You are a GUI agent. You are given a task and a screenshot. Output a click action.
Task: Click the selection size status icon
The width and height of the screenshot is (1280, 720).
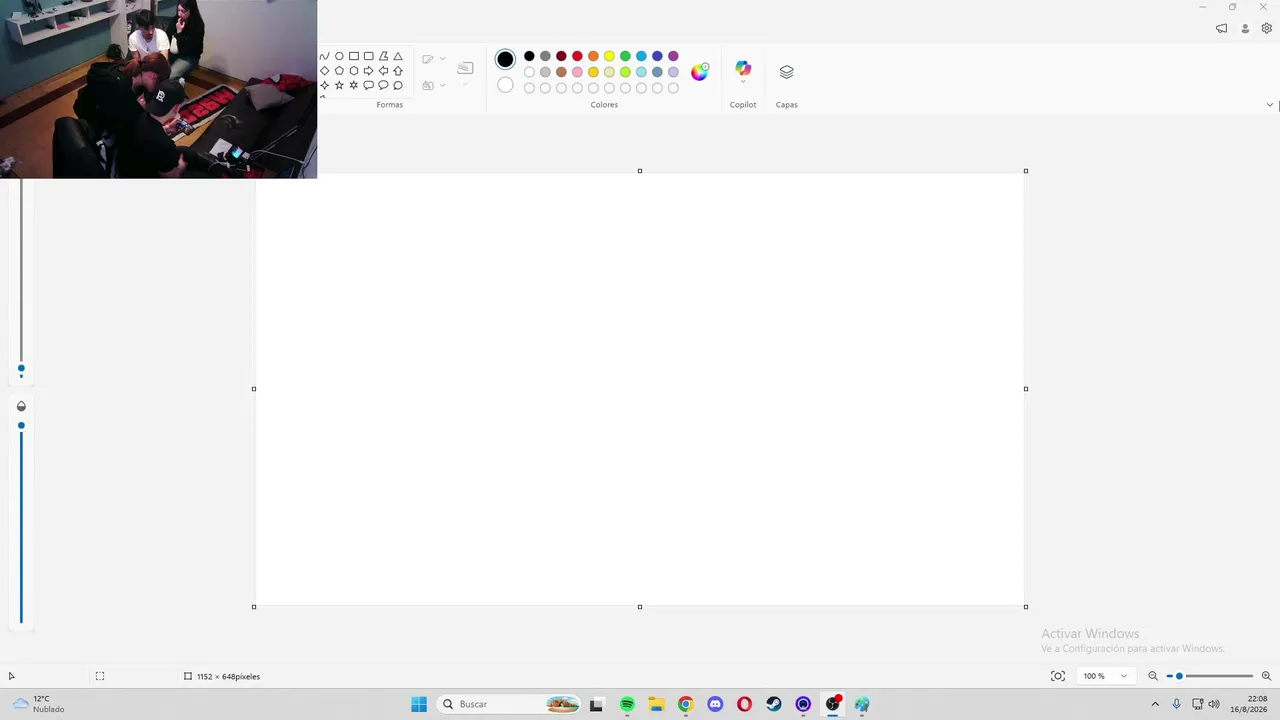tap(100, 676)
